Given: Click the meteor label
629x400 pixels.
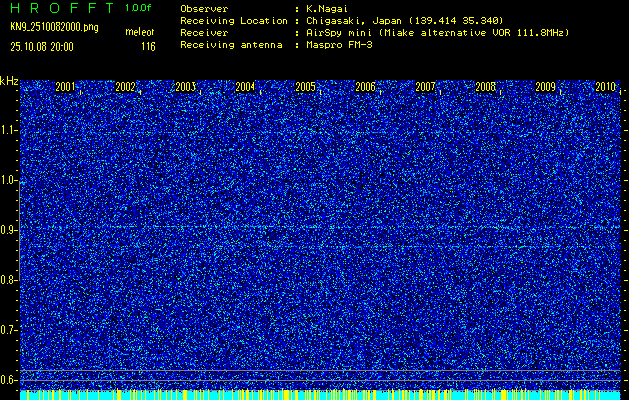Looking at the screenshot, I should (141, 31).
